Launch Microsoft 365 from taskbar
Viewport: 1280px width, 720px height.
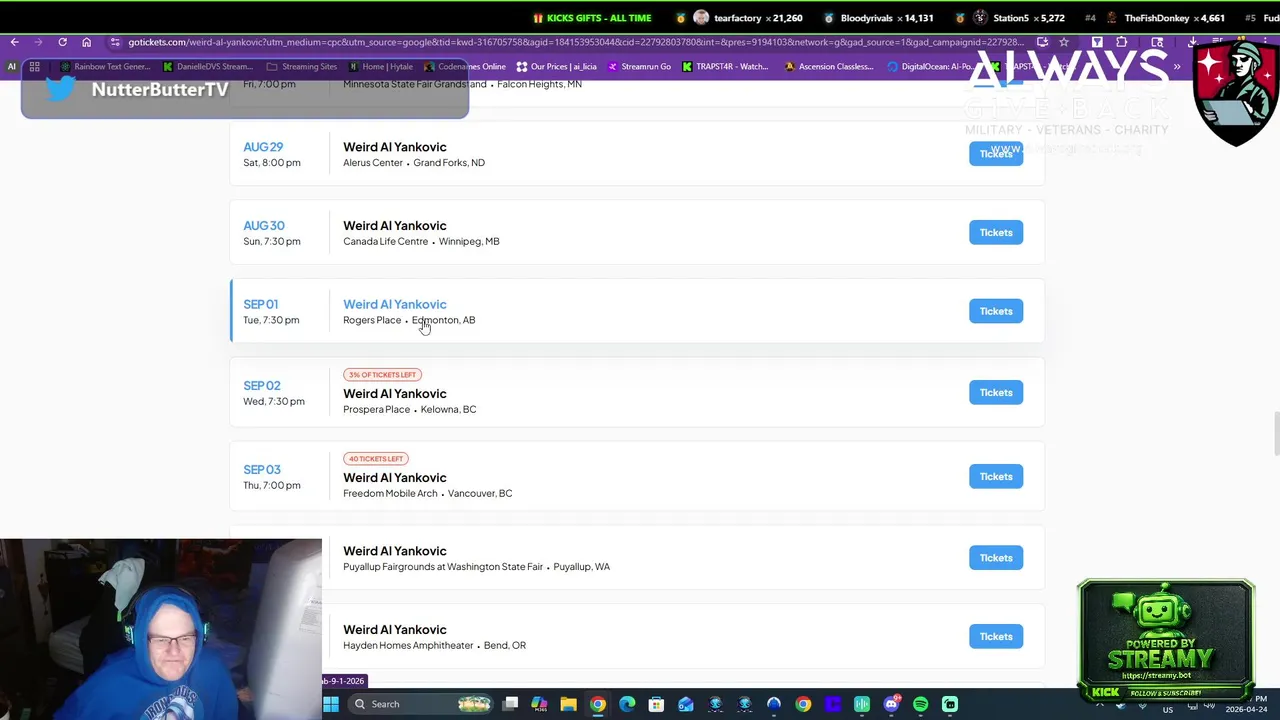539,704
